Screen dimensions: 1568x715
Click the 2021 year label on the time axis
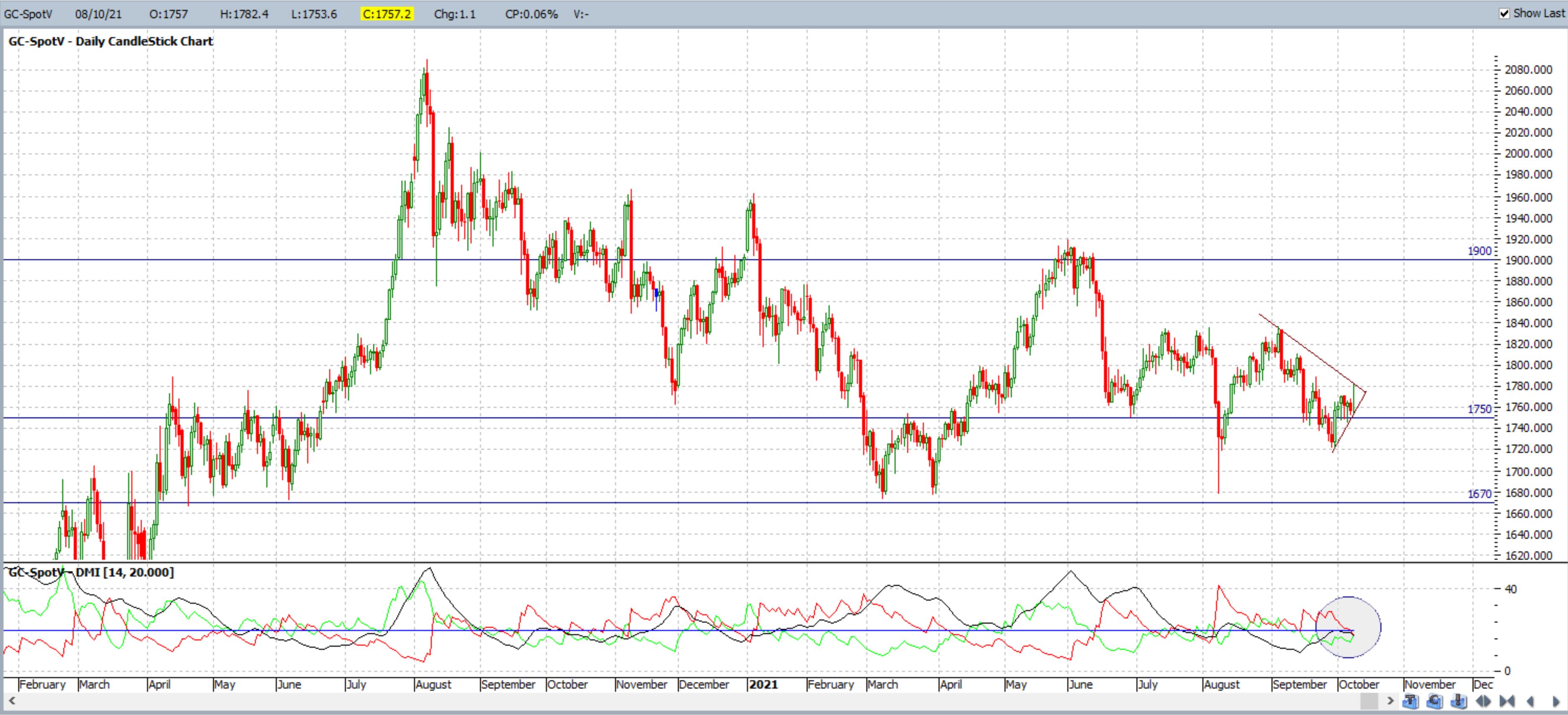pos(763,684)
